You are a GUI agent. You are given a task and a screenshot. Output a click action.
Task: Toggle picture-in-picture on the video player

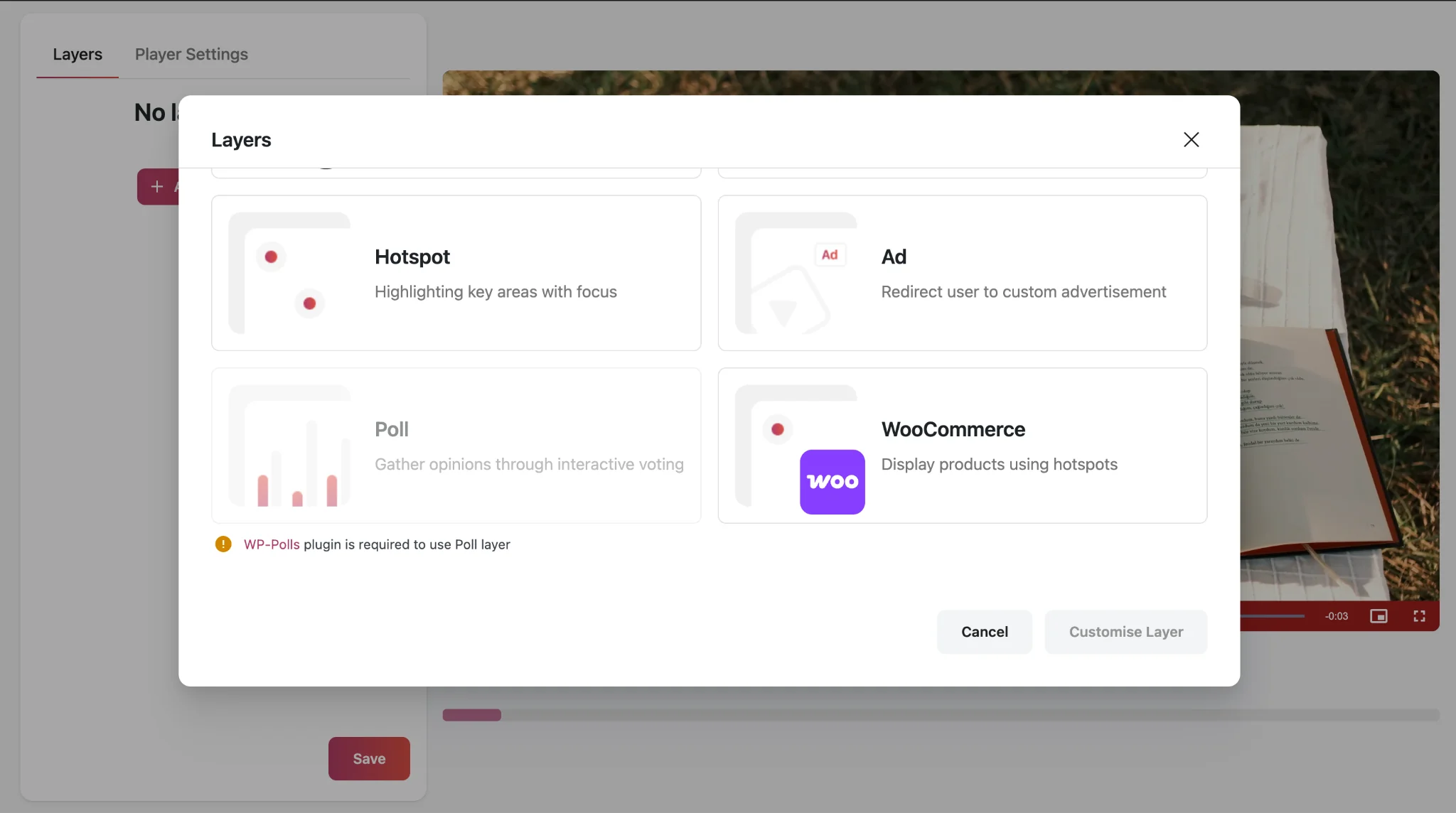[1379, 616]
